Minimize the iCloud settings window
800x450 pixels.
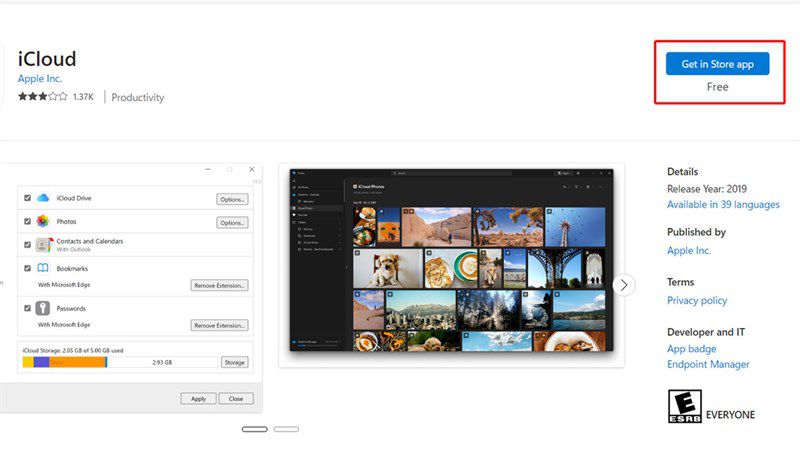pos(208,169)
